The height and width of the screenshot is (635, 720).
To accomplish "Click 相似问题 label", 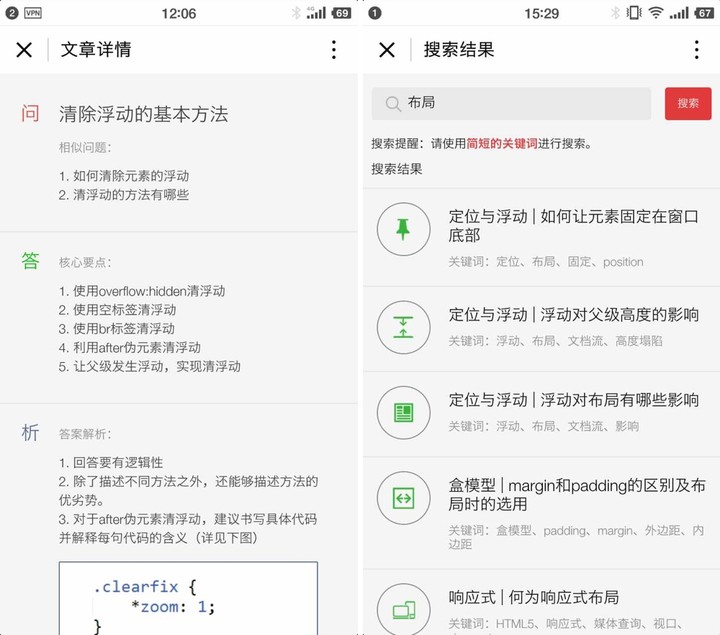I will (x=85, y=147).
